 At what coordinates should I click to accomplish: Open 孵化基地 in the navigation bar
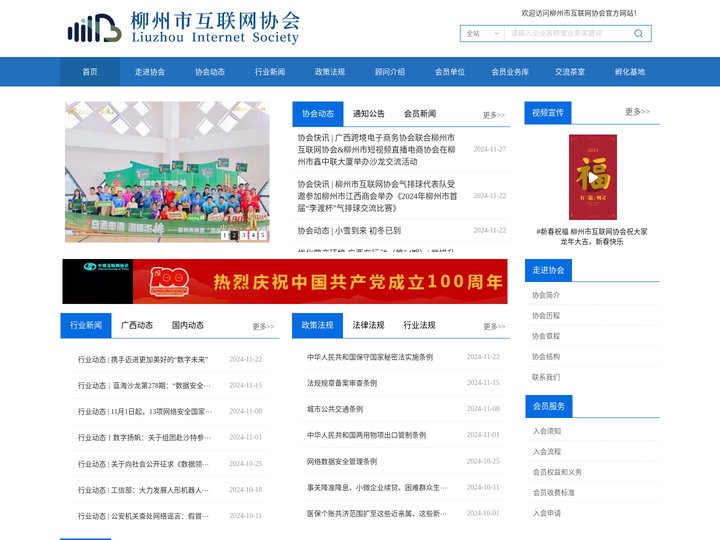[x=630, y=72]
